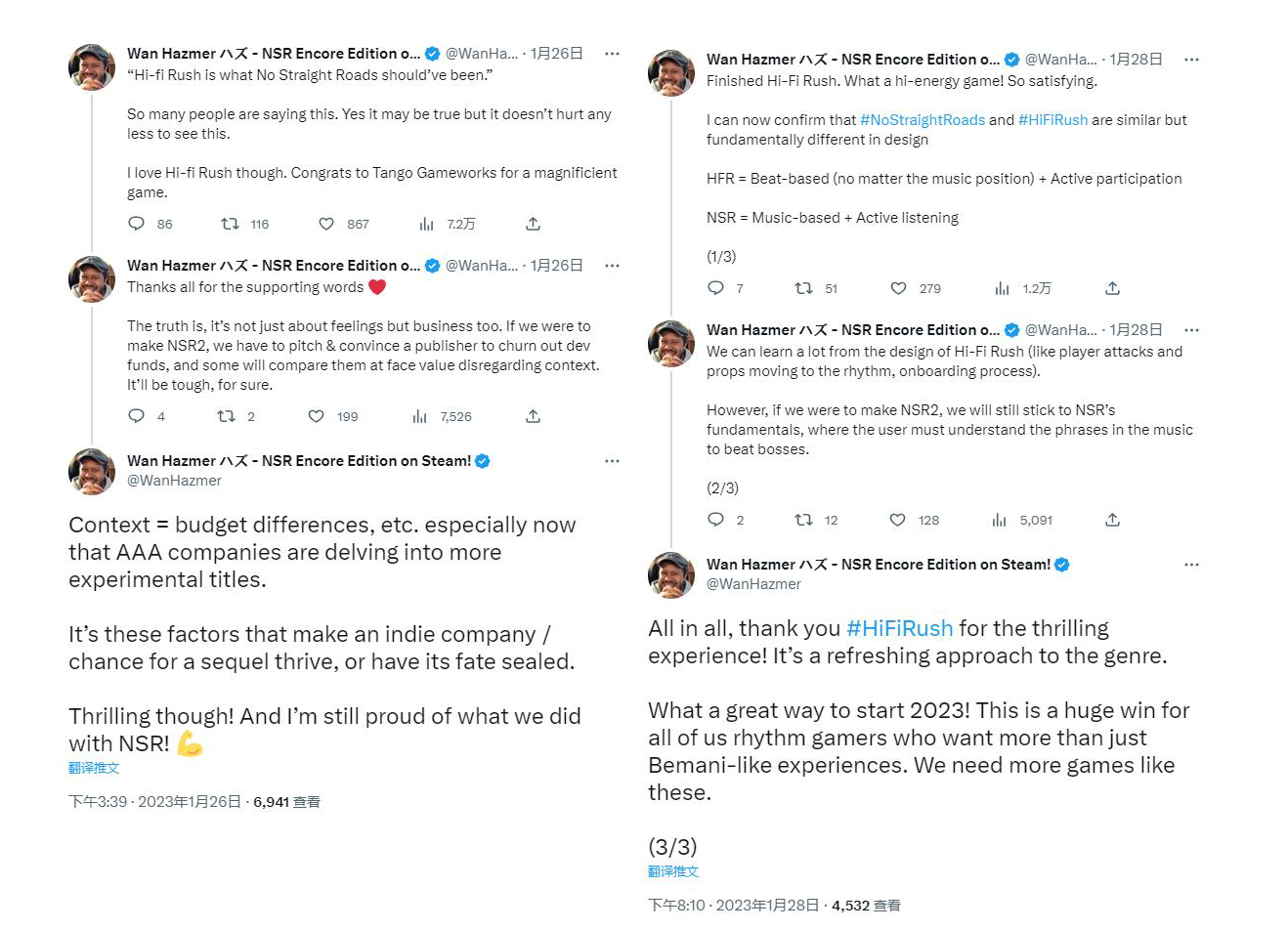Screen dimensions: 1288x930
Task: Share the (1/3) tweet with 1.2万 views
Action: (x=1112, y=288)
